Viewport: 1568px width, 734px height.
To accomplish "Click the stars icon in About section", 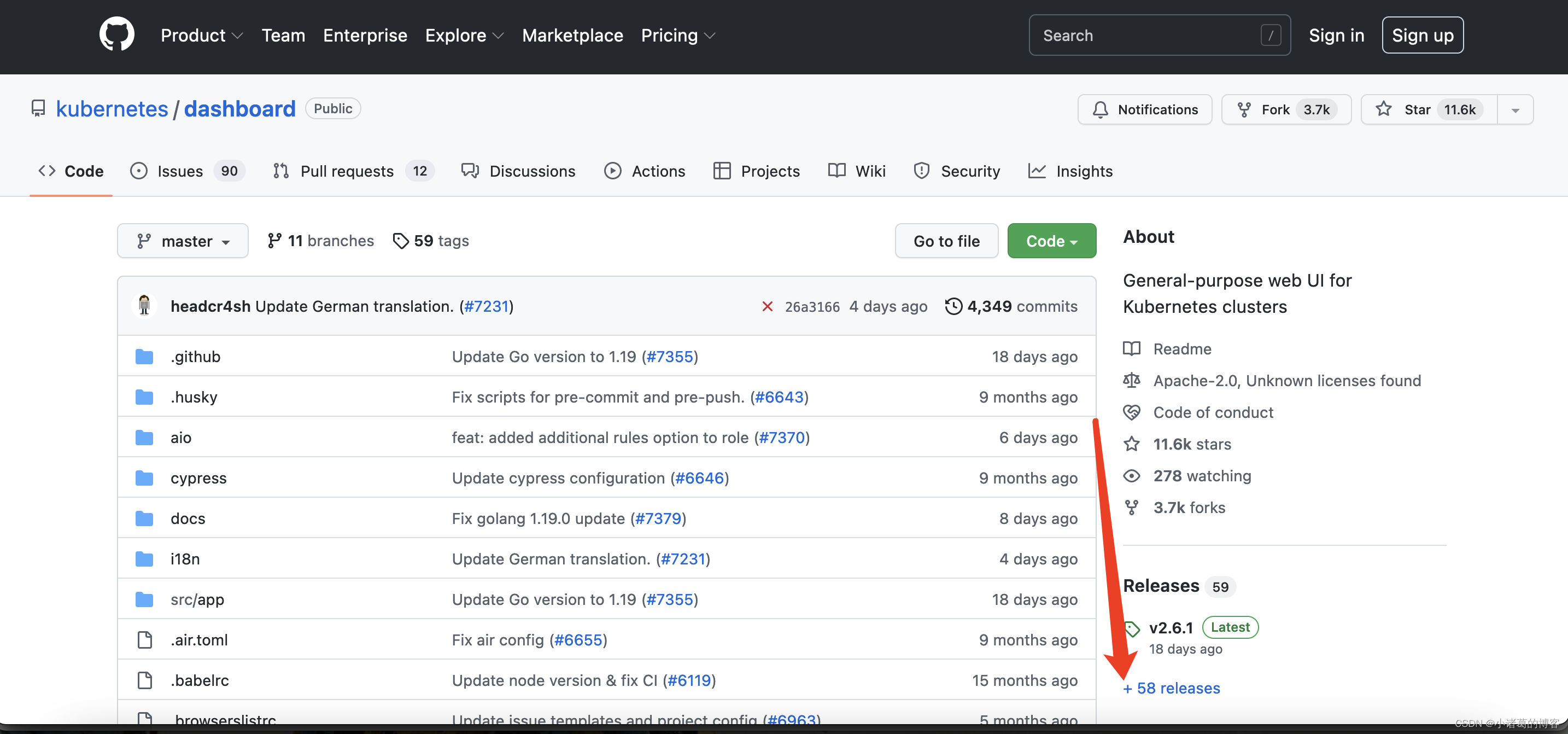I will 1132,444.
